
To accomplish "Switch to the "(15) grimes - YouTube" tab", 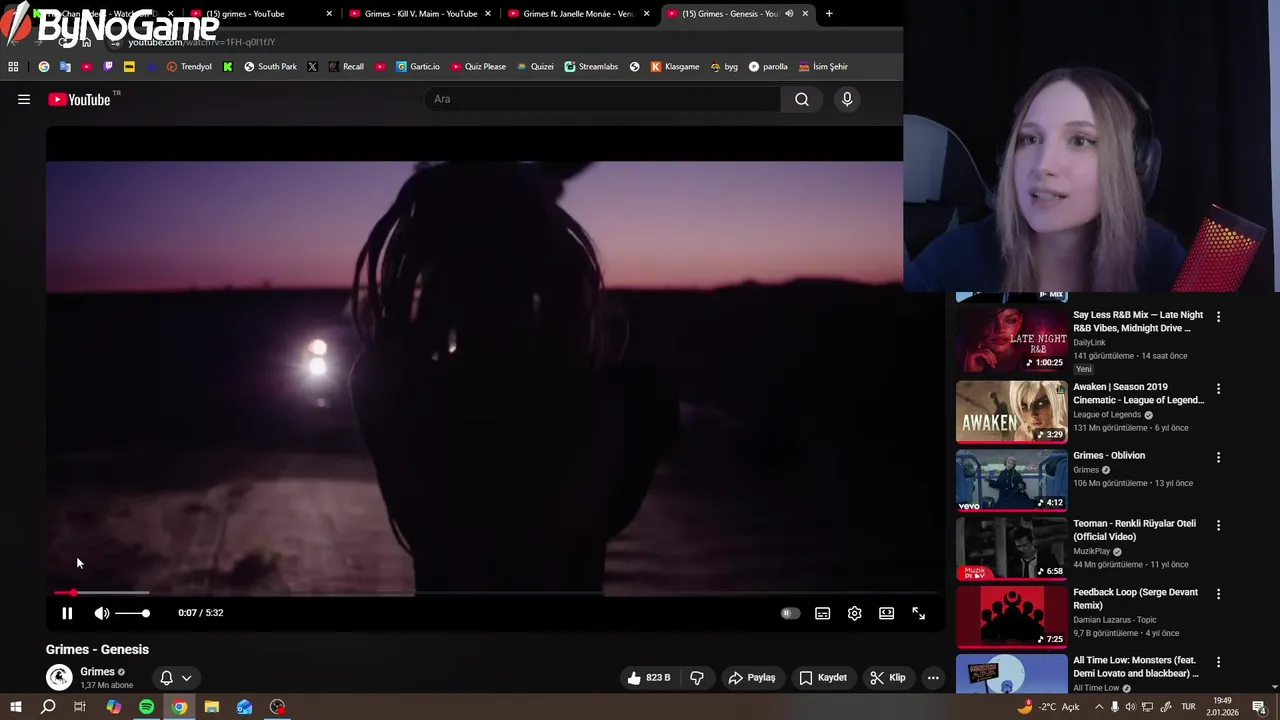I will pos(260,14).
